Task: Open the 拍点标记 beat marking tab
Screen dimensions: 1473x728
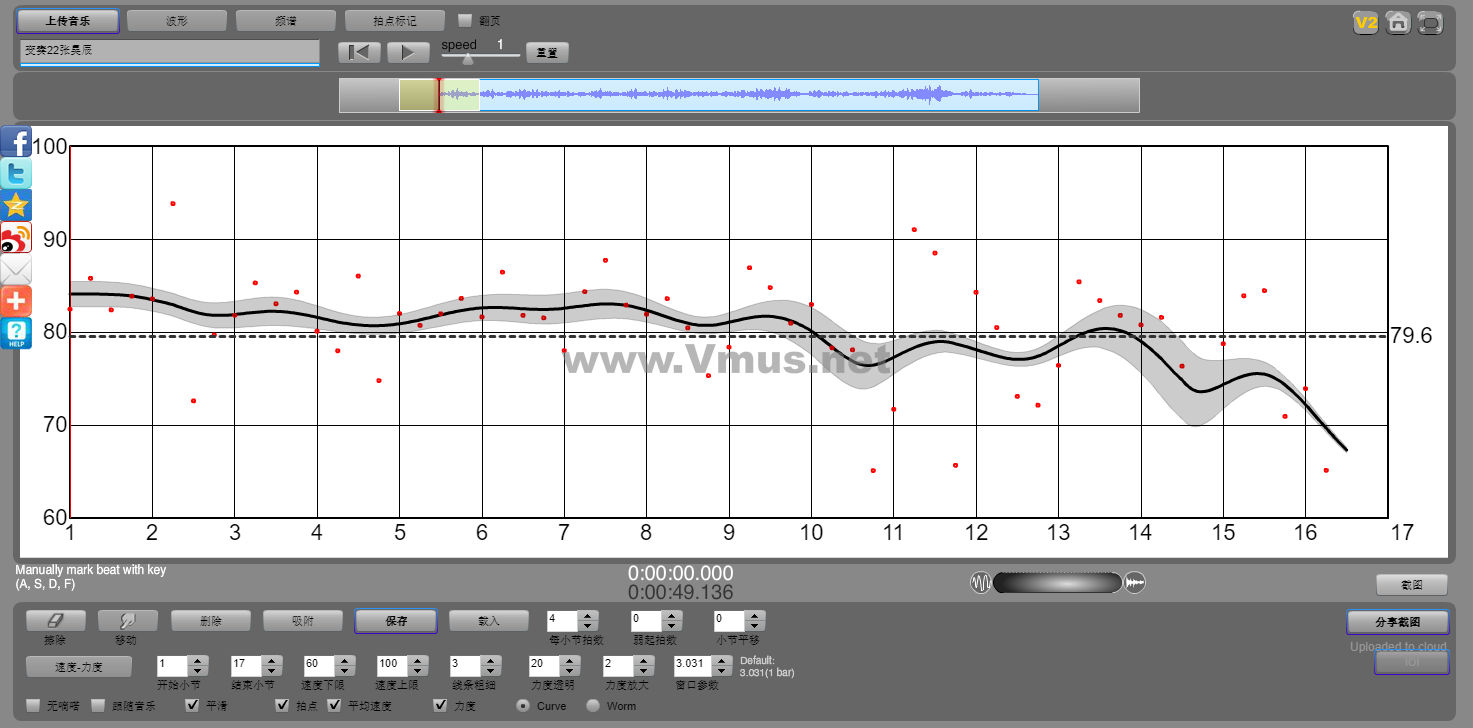Action: point(395,21)
